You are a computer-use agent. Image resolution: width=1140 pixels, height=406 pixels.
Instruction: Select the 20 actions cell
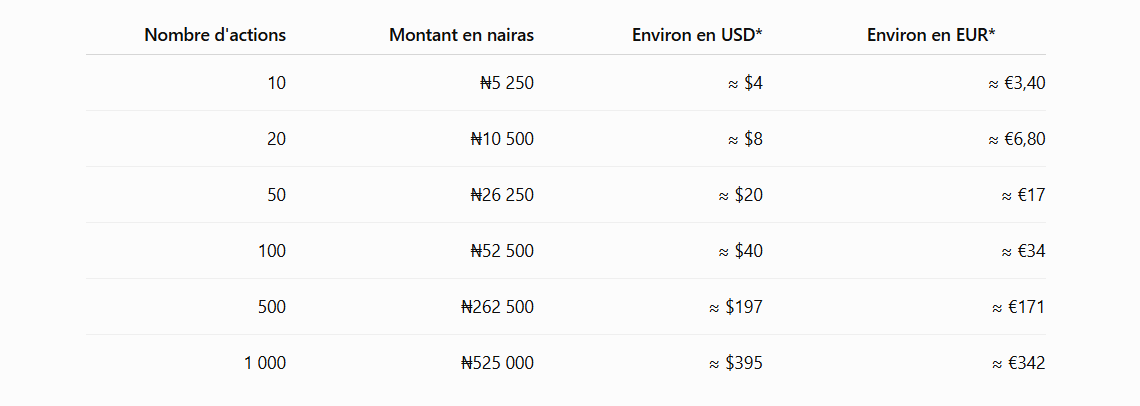pos(277,139)
